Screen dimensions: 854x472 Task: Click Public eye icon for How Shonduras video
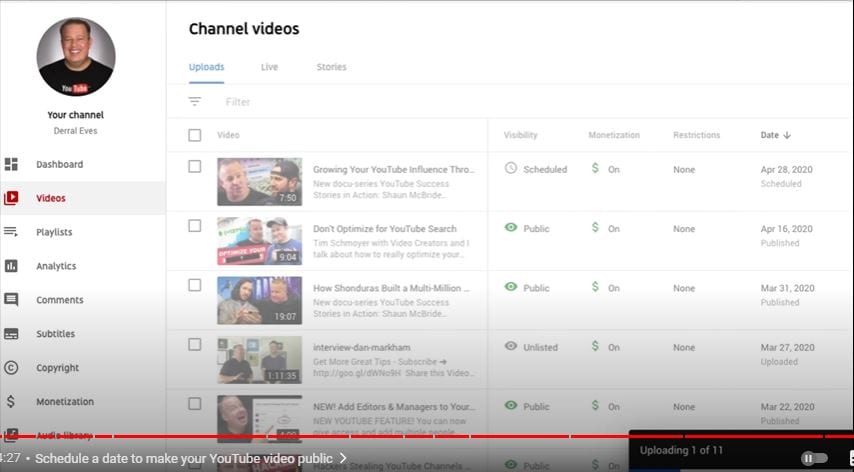[510, 287]
